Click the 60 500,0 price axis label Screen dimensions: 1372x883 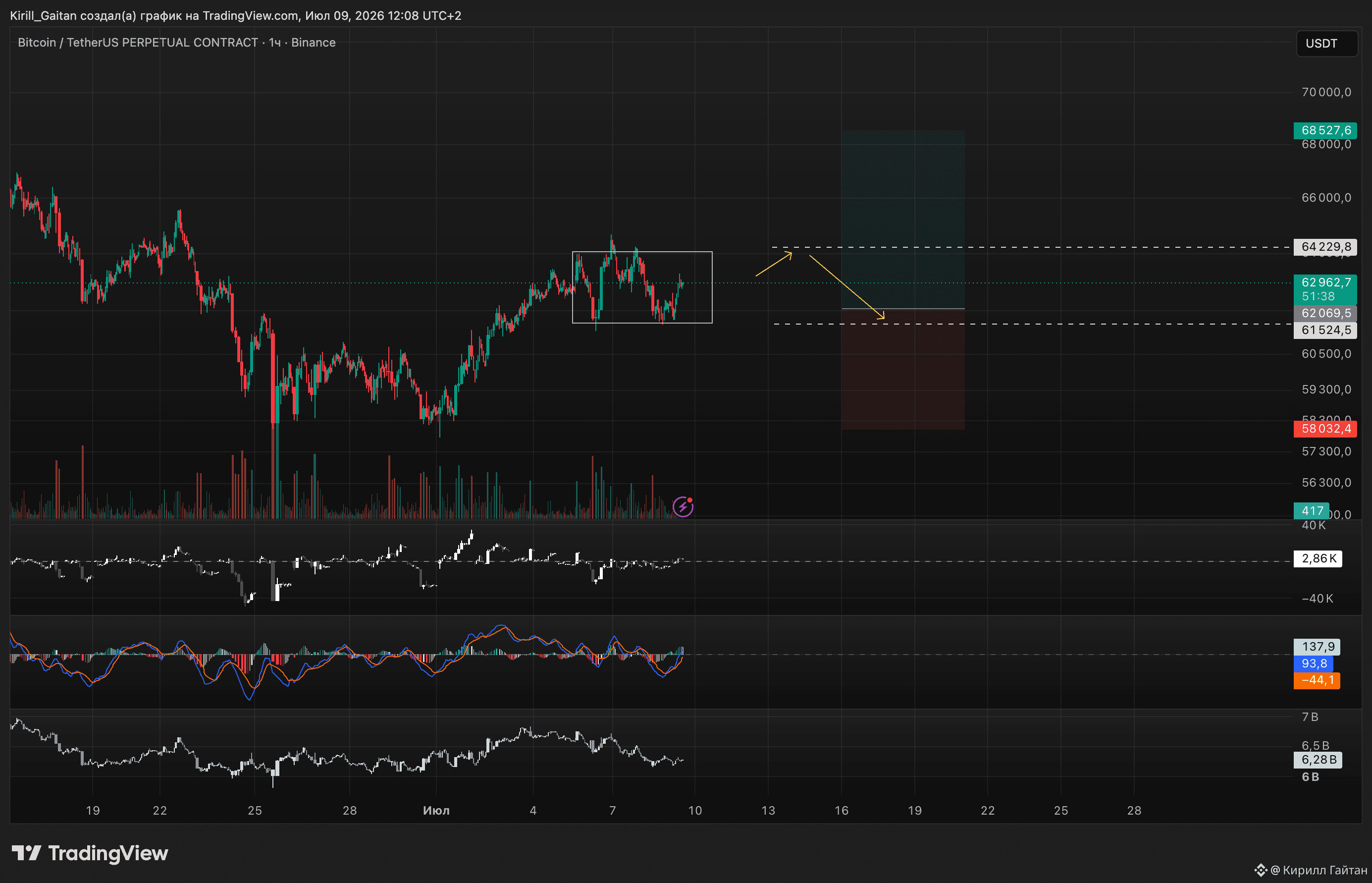pos(1325,354)
